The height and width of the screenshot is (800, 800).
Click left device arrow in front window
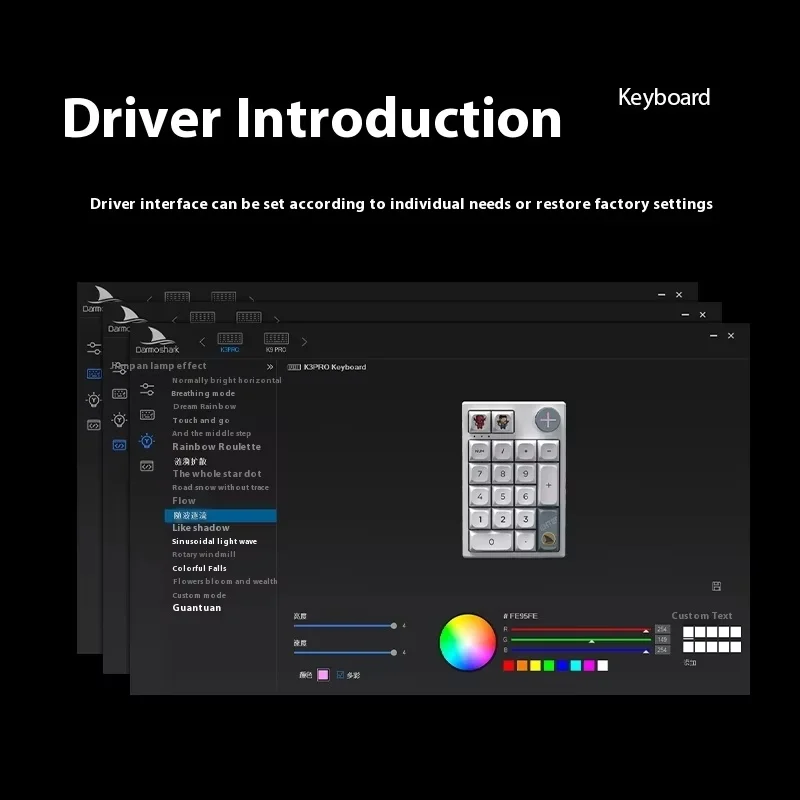pyautogui.click(x=202, y=341)
